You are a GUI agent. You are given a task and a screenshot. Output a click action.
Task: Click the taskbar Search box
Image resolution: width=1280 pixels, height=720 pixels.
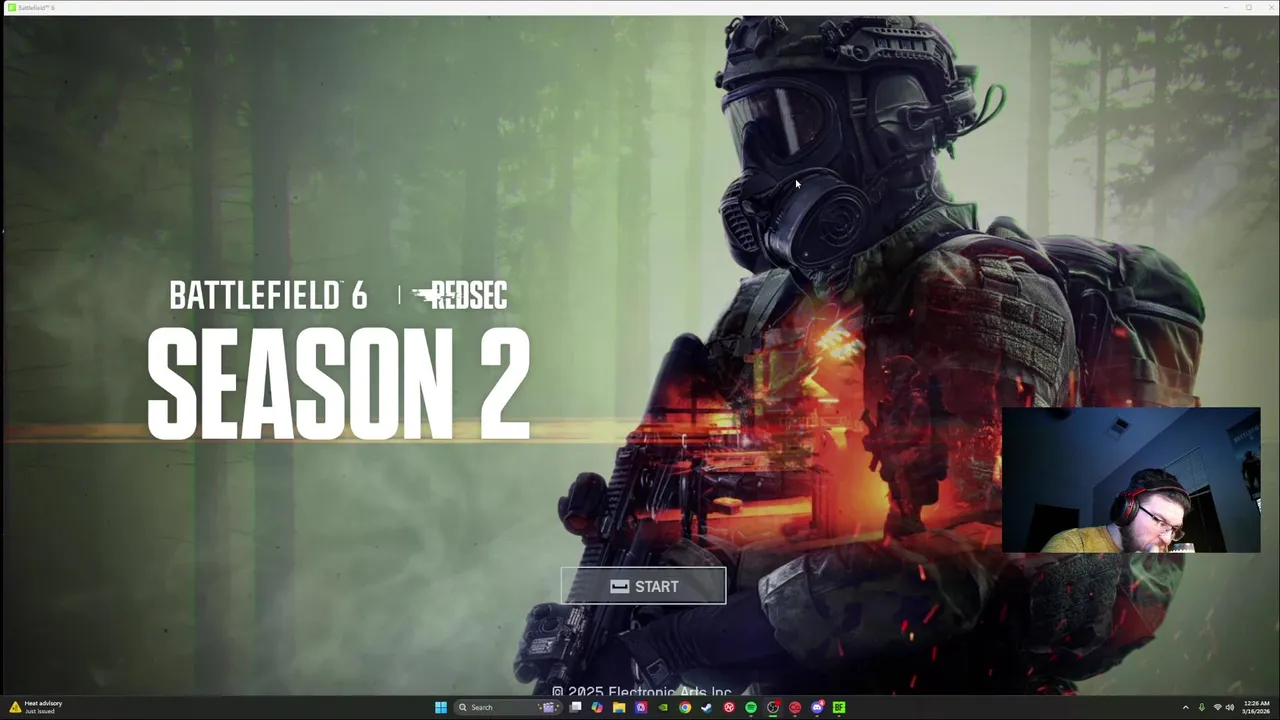click(507, 708)
